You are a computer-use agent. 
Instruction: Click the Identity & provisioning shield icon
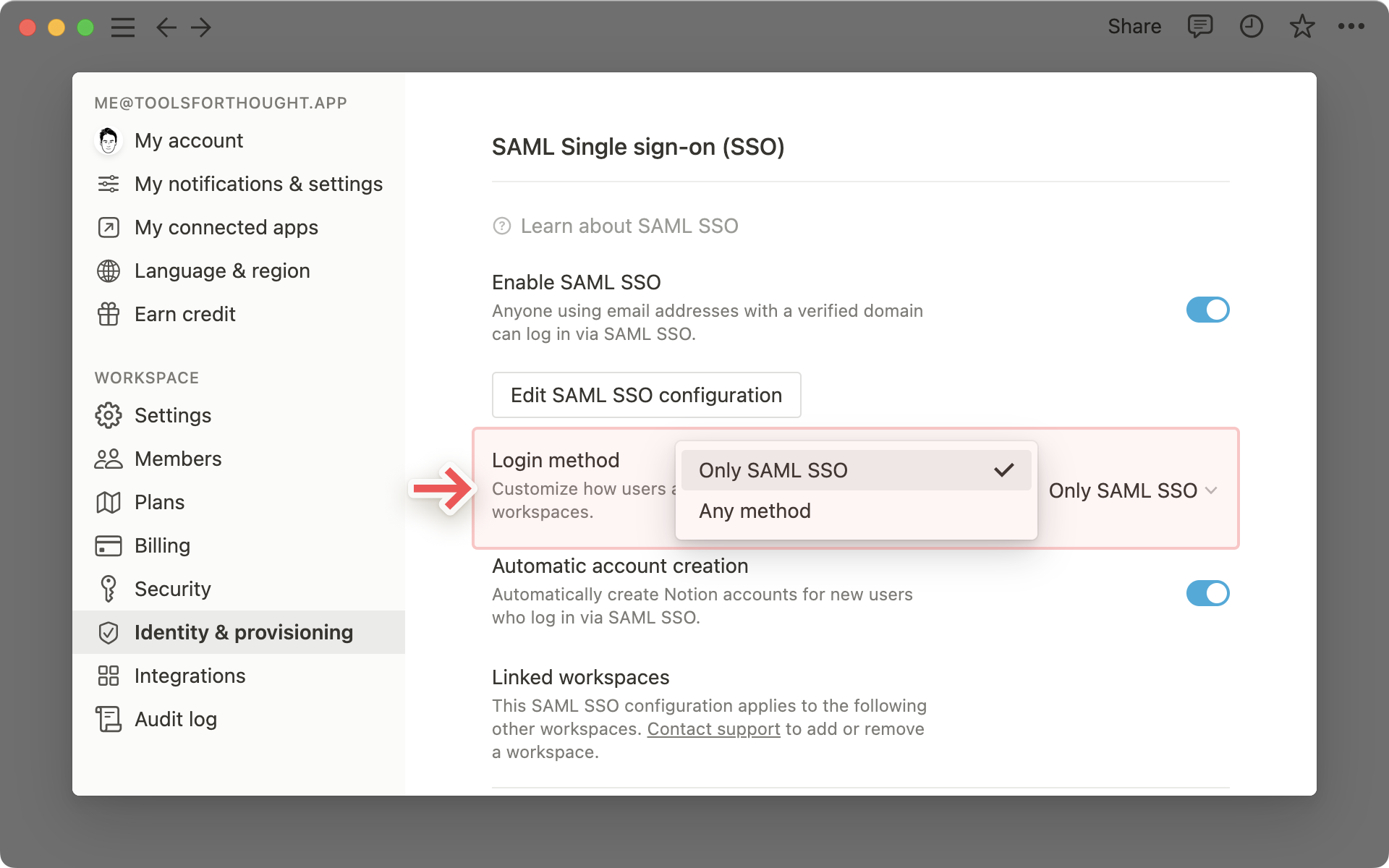coord(108,632)
